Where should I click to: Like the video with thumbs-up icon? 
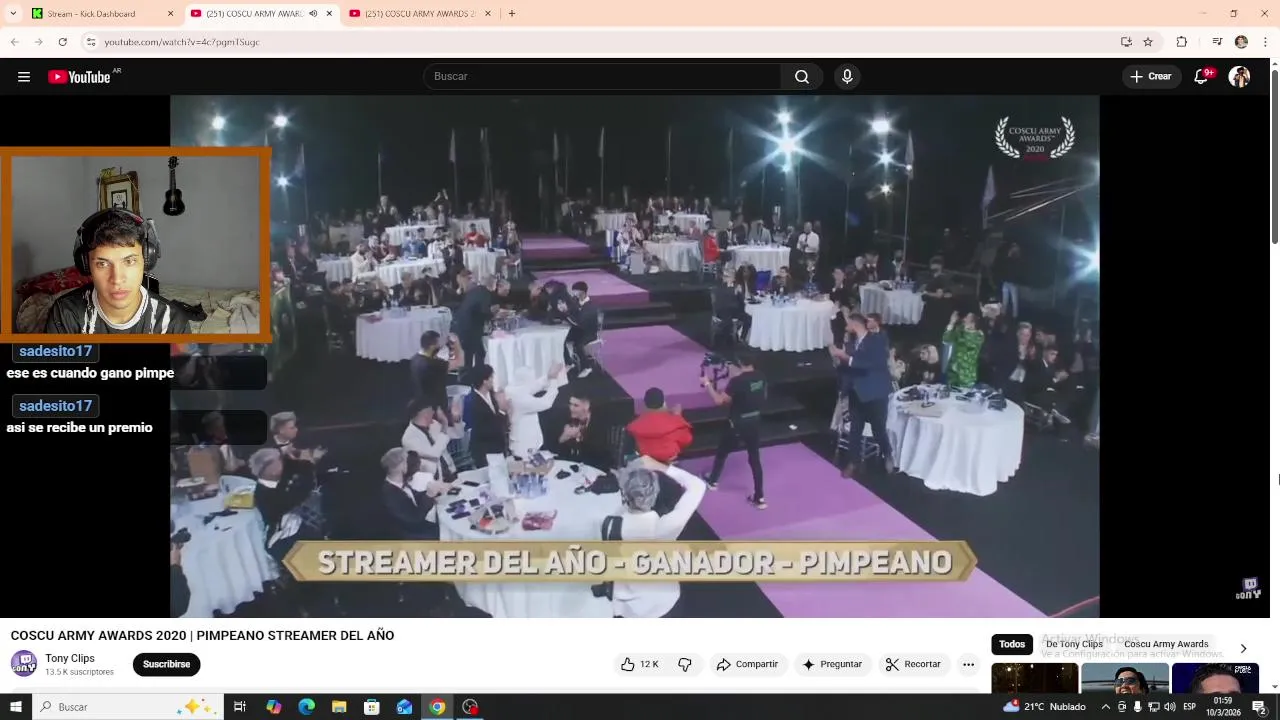pyautogui.click(x=639, y=664)
